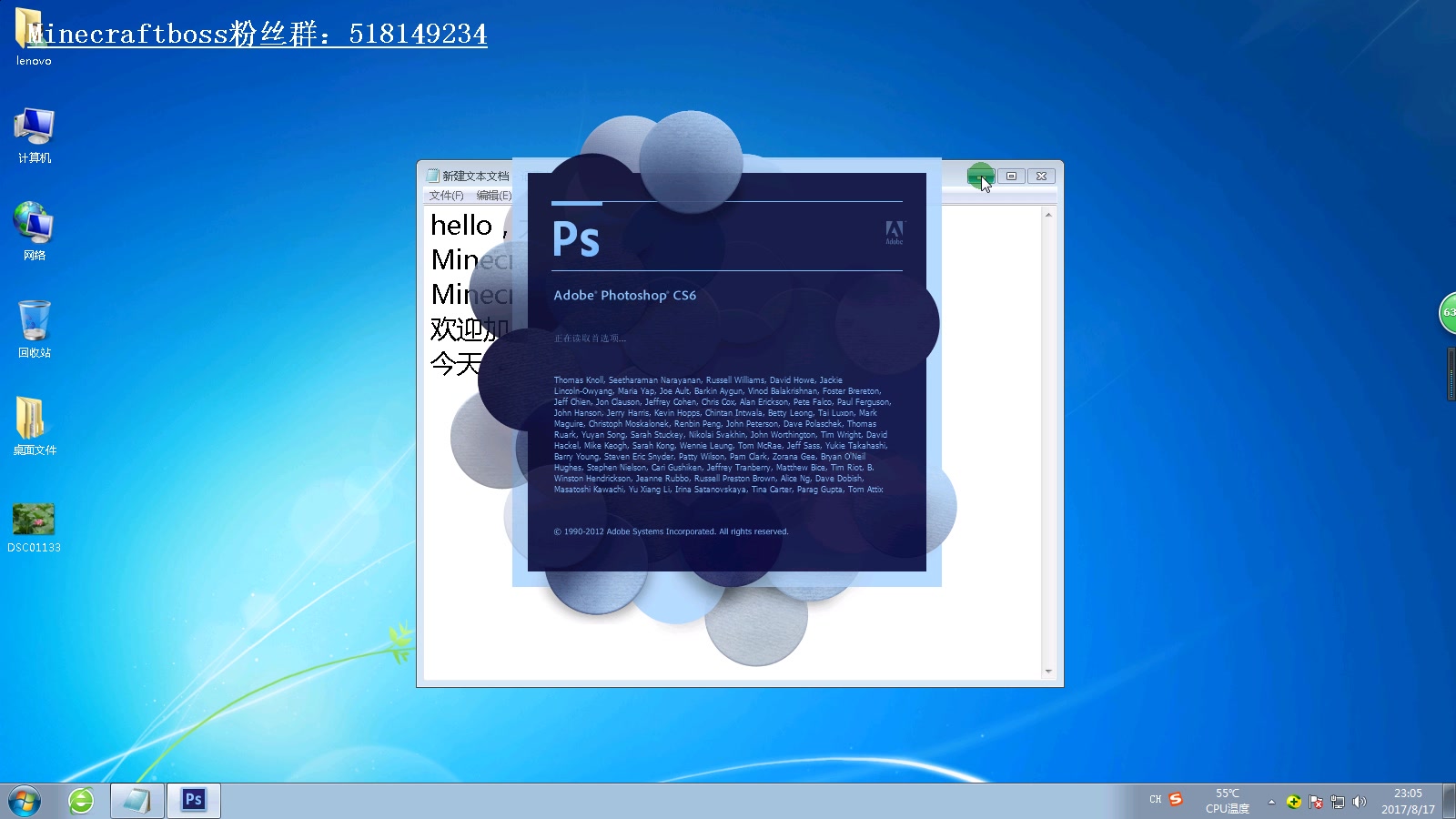Viewport: 1456px width, 819px height.
Task: Open Photoshop CS6 from the taskbar
Action: (192, 800)
